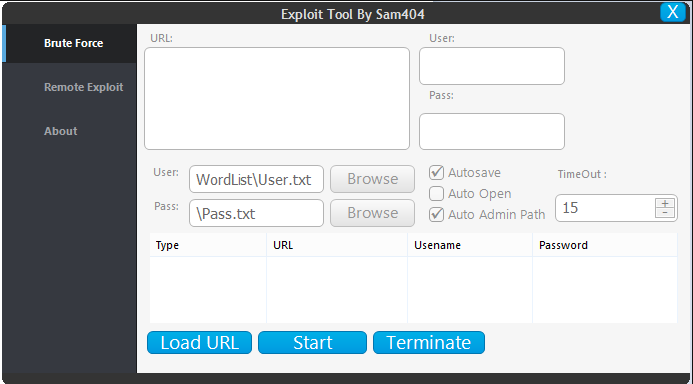Open the Brute Force tab

(x=70, y=43)
